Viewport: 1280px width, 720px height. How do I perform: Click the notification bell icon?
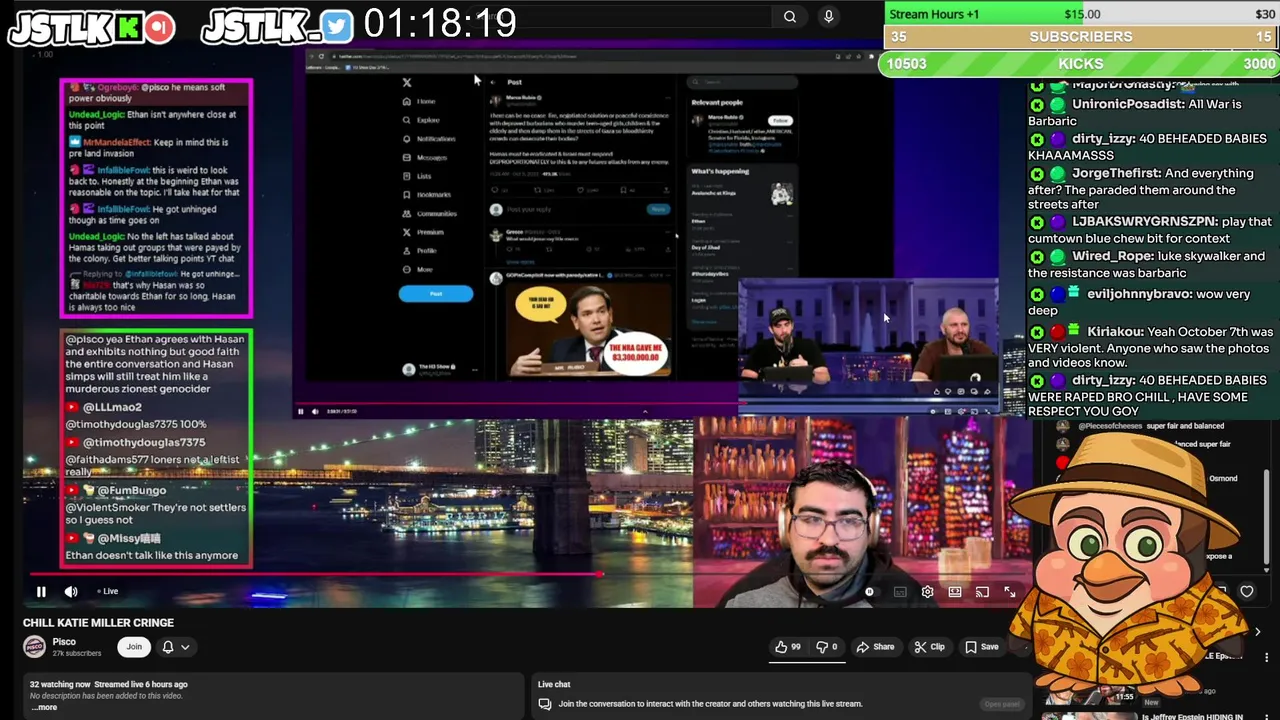pyautogui.click(x=168, y=647)
